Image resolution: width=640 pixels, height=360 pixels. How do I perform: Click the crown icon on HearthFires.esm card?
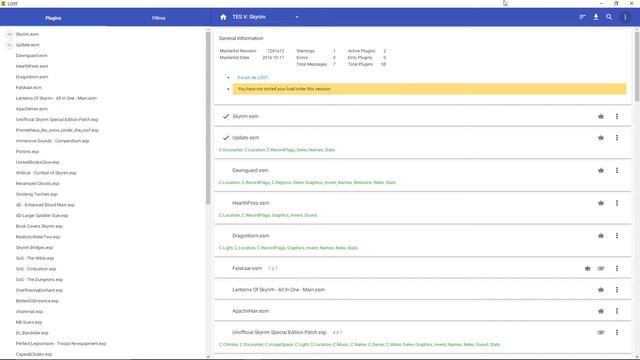point(601,203)
